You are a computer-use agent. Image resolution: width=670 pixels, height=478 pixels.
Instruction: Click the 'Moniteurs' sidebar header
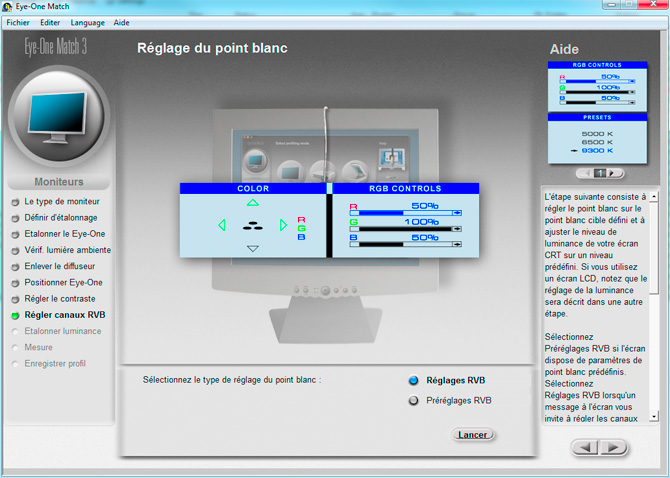[59, 182]
